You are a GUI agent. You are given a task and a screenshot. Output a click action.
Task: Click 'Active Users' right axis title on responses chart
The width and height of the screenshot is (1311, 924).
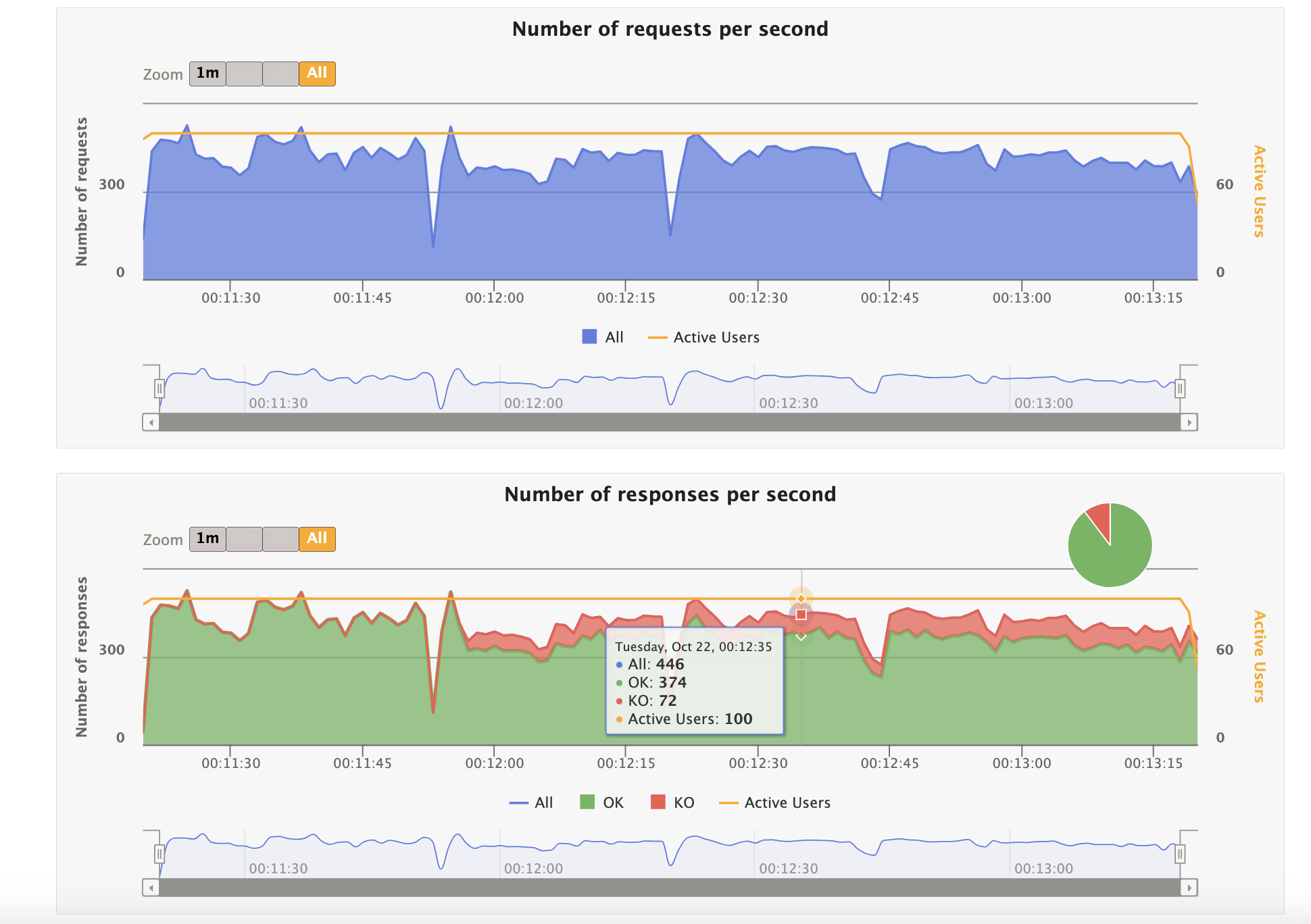point(1259,657)
